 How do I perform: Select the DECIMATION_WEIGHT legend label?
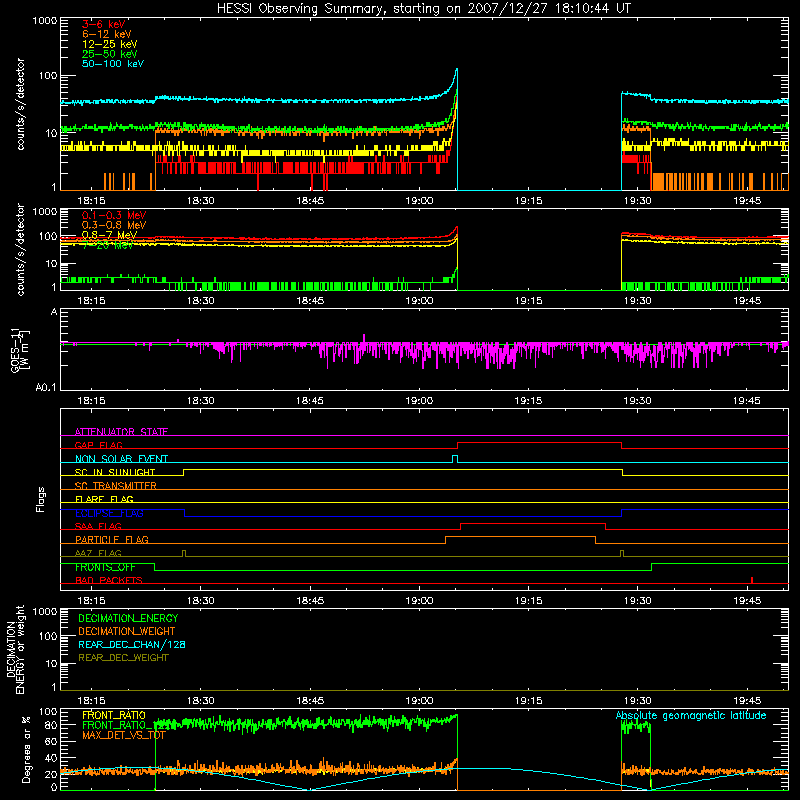[x=127, y=632]
